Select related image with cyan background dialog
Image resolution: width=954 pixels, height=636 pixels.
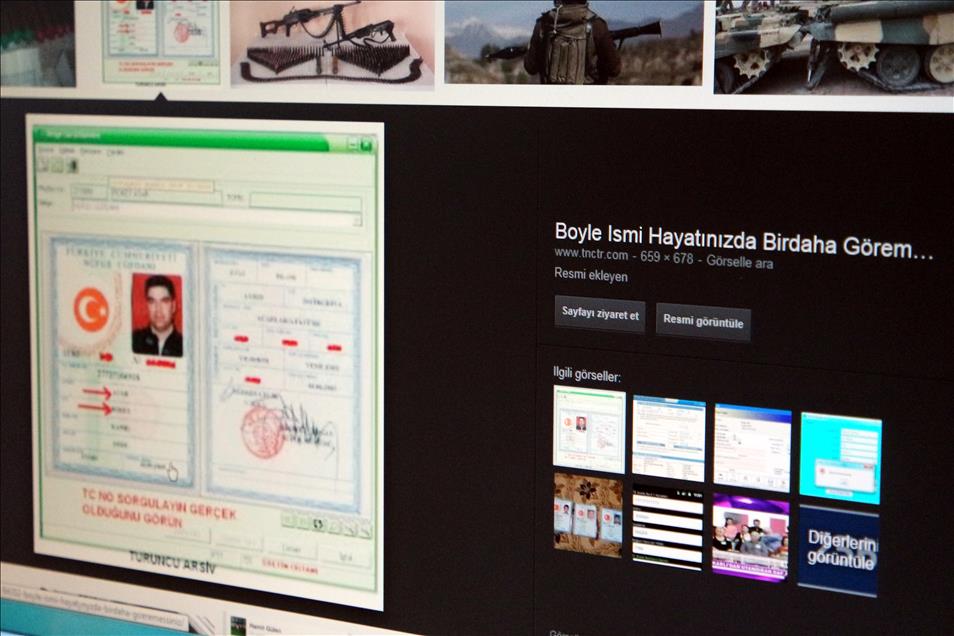coord(840,457)
